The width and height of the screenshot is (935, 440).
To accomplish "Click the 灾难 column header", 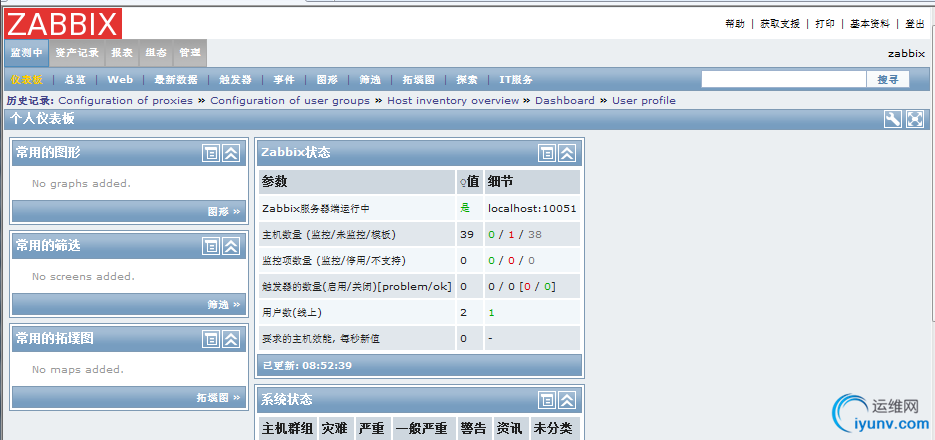I will click(x=336, y=429).
